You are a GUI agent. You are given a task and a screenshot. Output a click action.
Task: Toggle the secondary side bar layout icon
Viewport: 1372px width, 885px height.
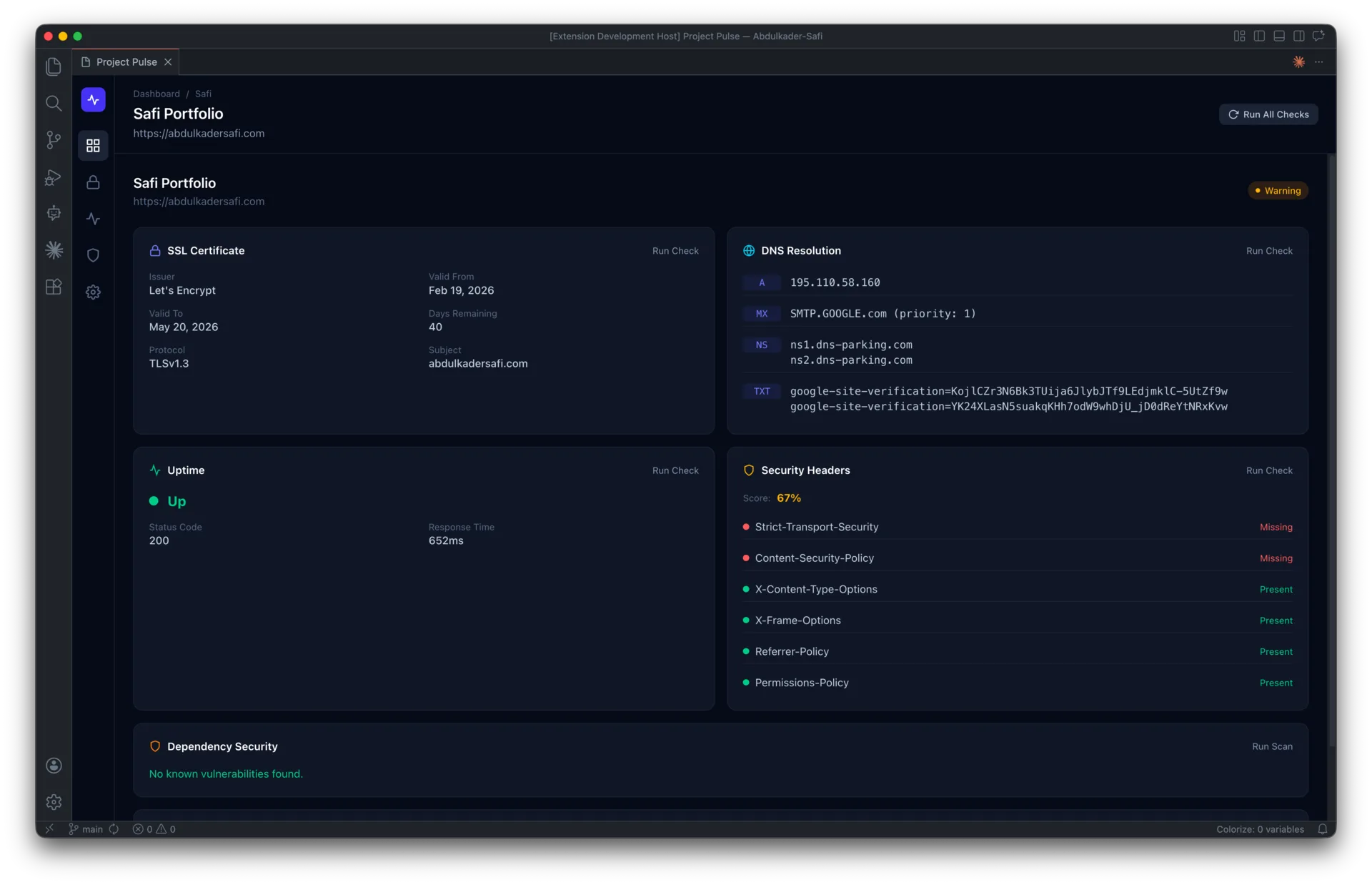pyautogui.click(x=1298, y=36)
